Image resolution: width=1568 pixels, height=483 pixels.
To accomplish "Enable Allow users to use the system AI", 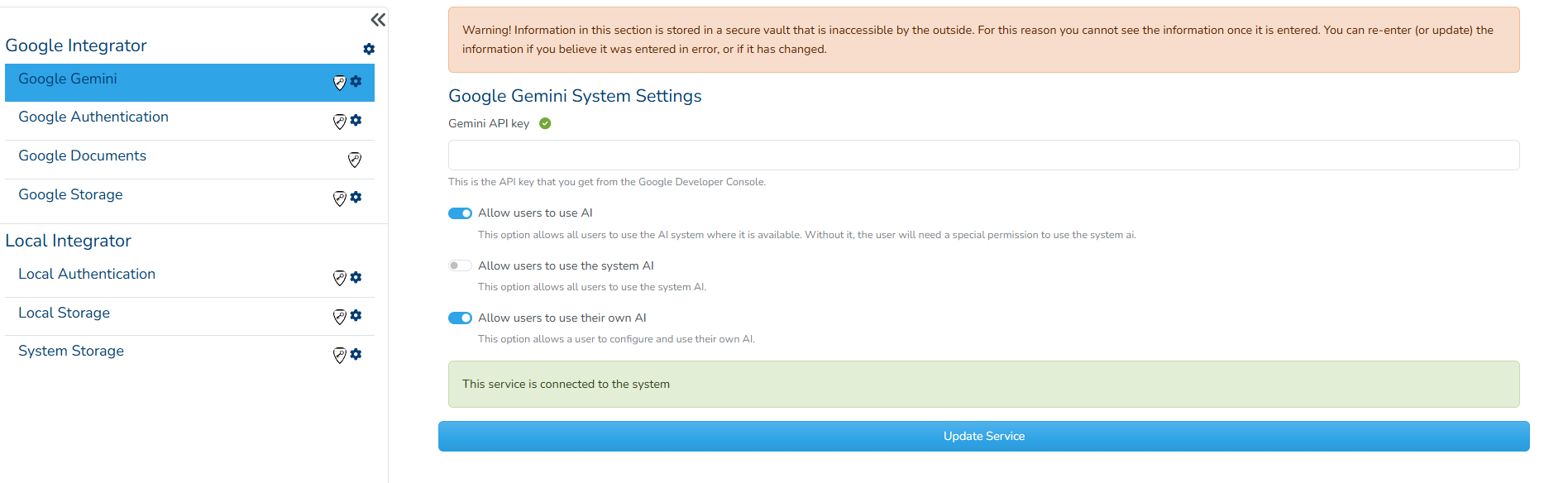I will (x=460, y=265).
